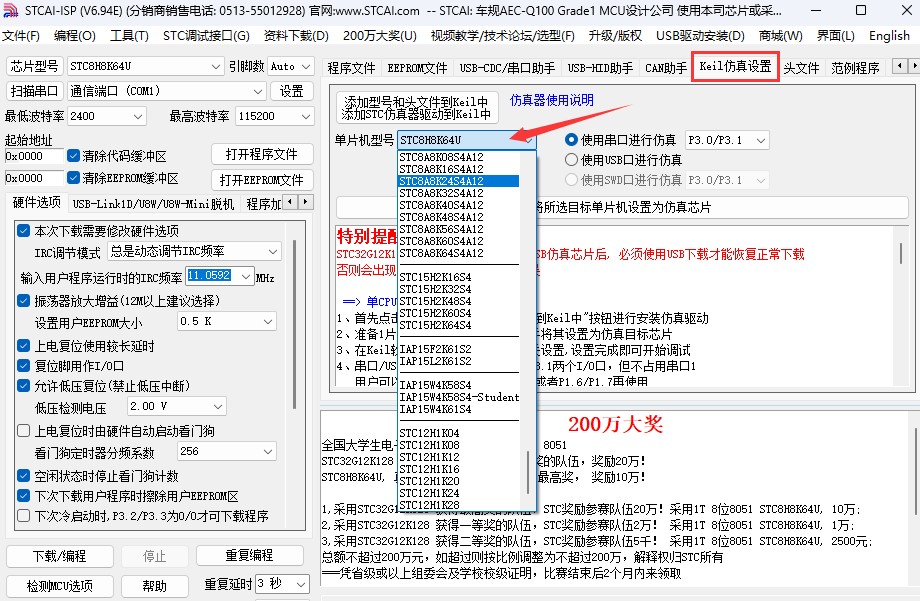The height and width of the screenshot is (601, 920).
Task: Open 最高波特率 115200 dropdown
Action: pos(275,116)
